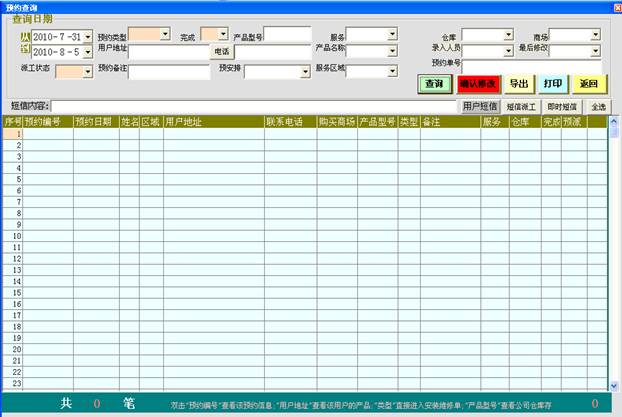Click the 共 0 笔 record count text

tap(98, 404)
